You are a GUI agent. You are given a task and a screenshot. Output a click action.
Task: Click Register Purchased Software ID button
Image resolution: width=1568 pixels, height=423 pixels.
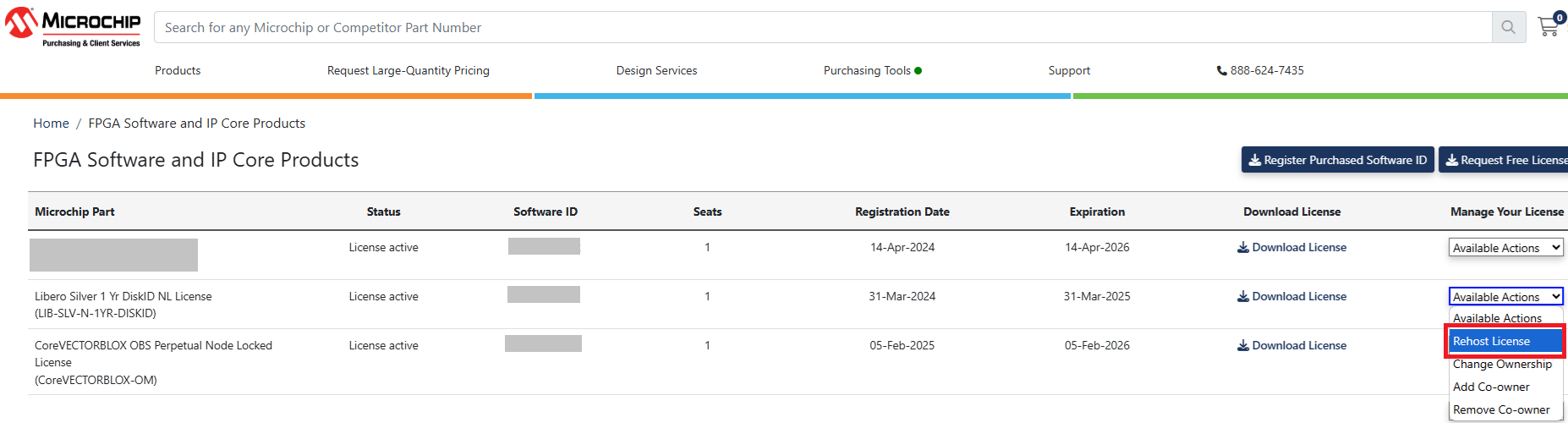pos(1337,160)
